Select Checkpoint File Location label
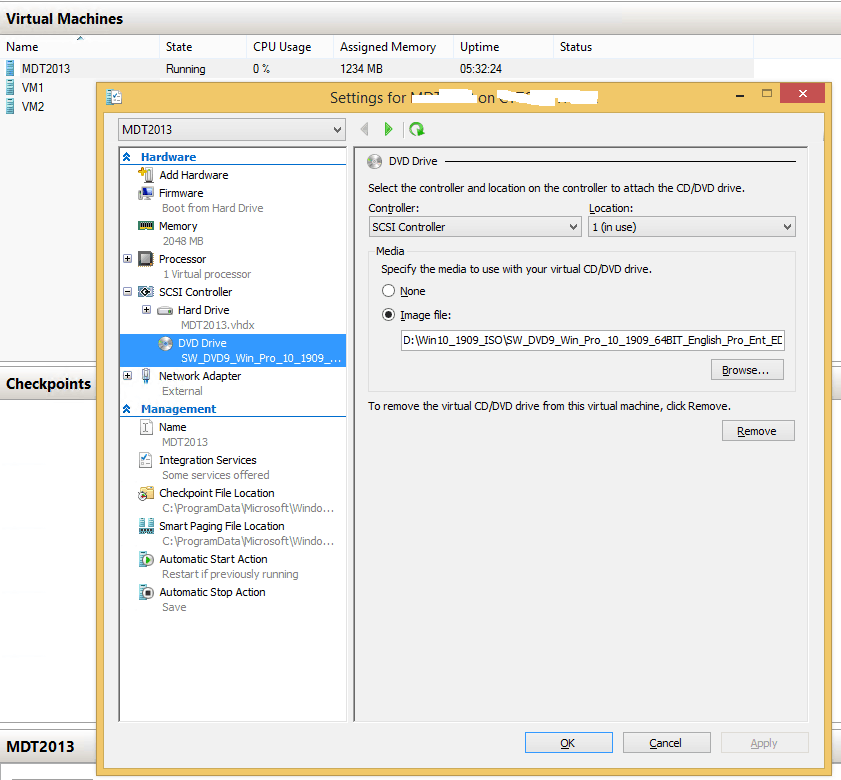Image resolution: width=841 pixels, height=780 pixels. coord(217,493)
